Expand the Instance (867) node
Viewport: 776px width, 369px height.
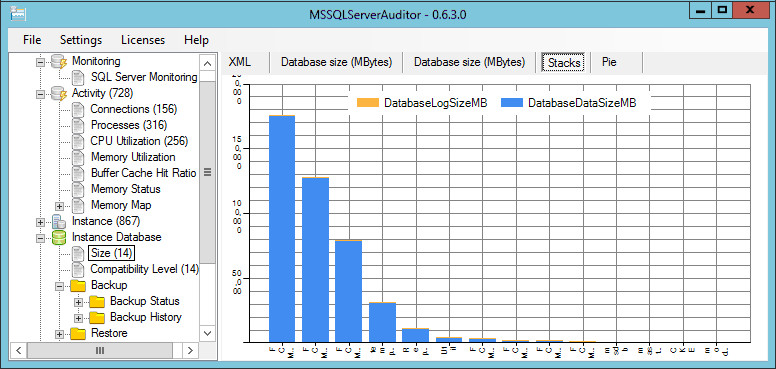point(40,222)
